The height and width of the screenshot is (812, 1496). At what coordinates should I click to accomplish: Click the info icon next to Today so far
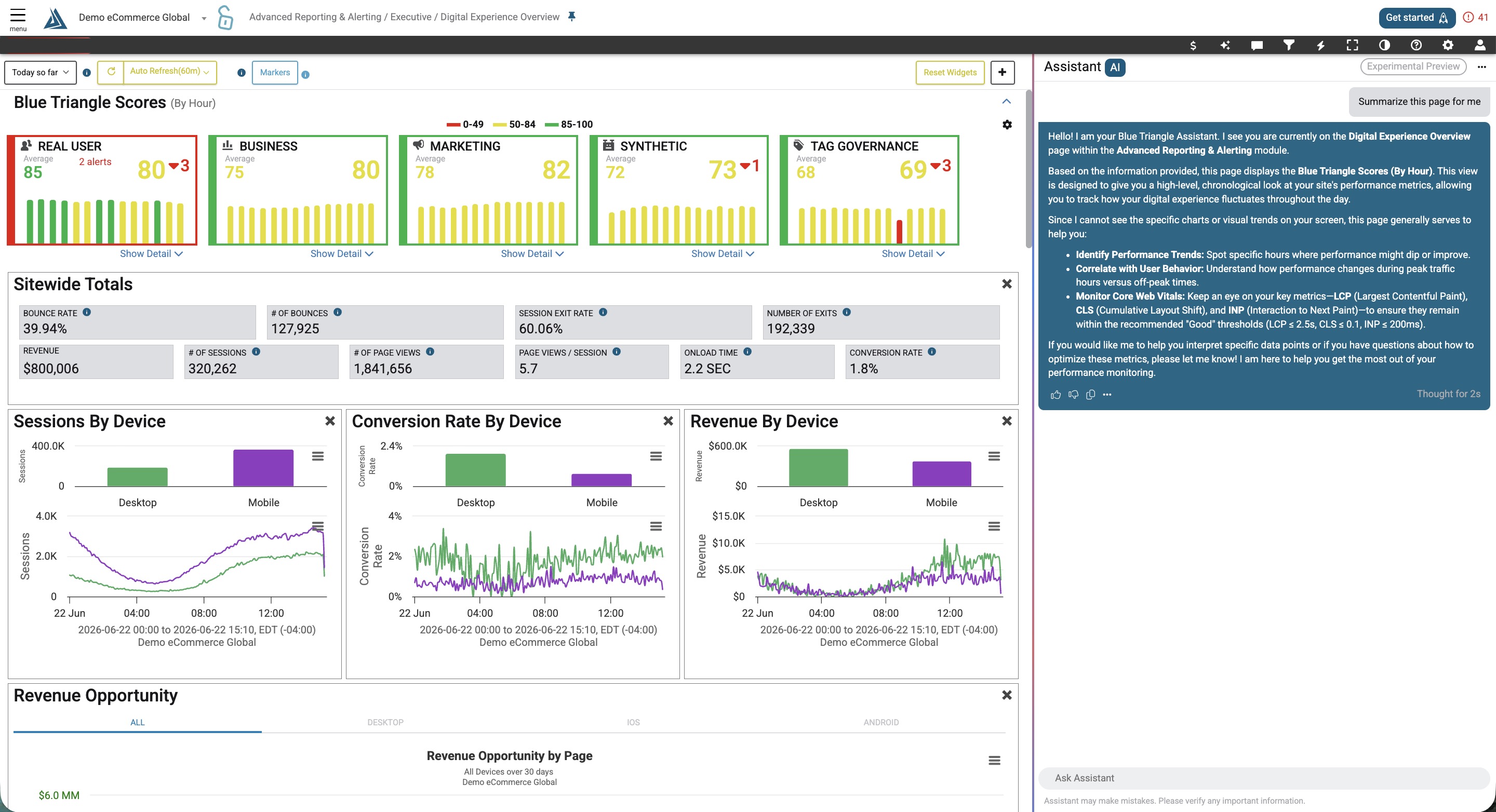[x=87, y=73]
